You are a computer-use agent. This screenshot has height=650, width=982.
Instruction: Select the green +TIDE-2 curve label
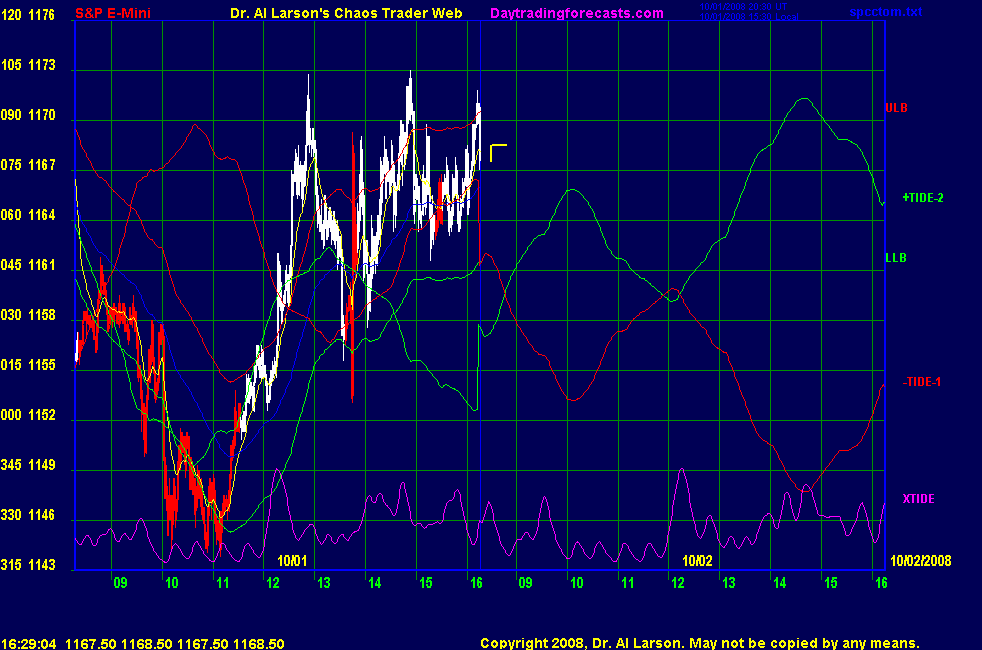923,198
